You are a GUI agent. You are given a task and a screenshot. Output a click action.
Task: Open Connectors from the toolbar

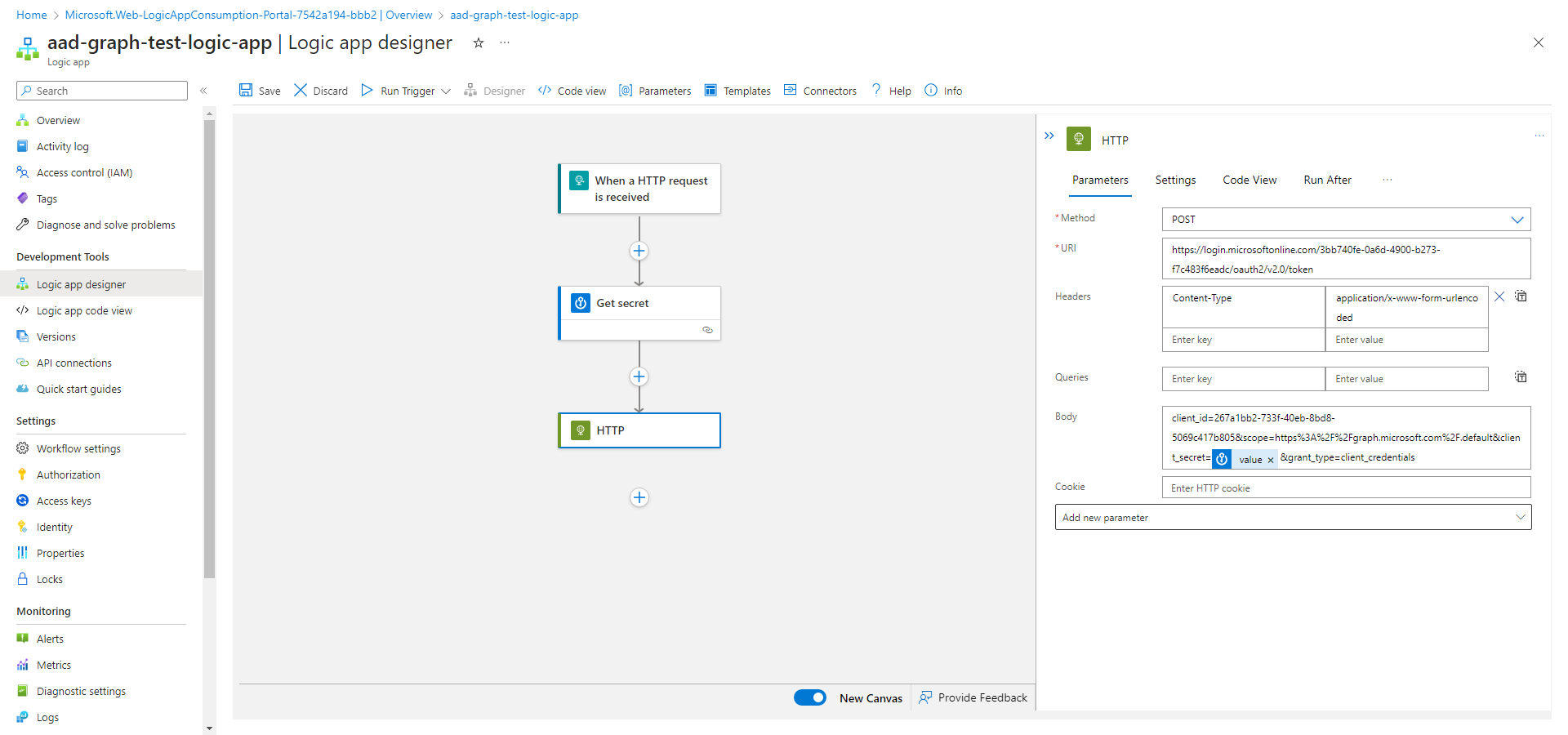point(820,91)
